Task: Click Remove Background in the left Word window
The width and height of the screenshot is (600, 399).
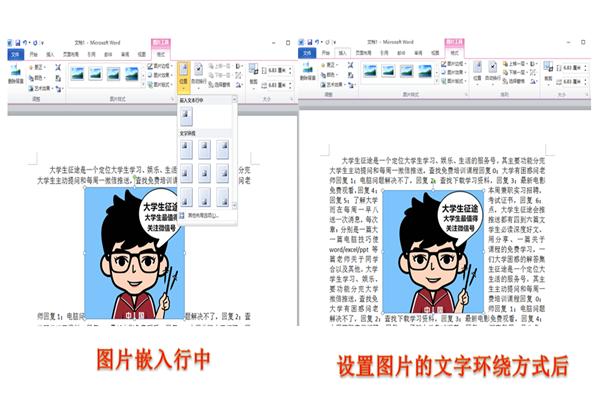Action: tap(16, 74)
